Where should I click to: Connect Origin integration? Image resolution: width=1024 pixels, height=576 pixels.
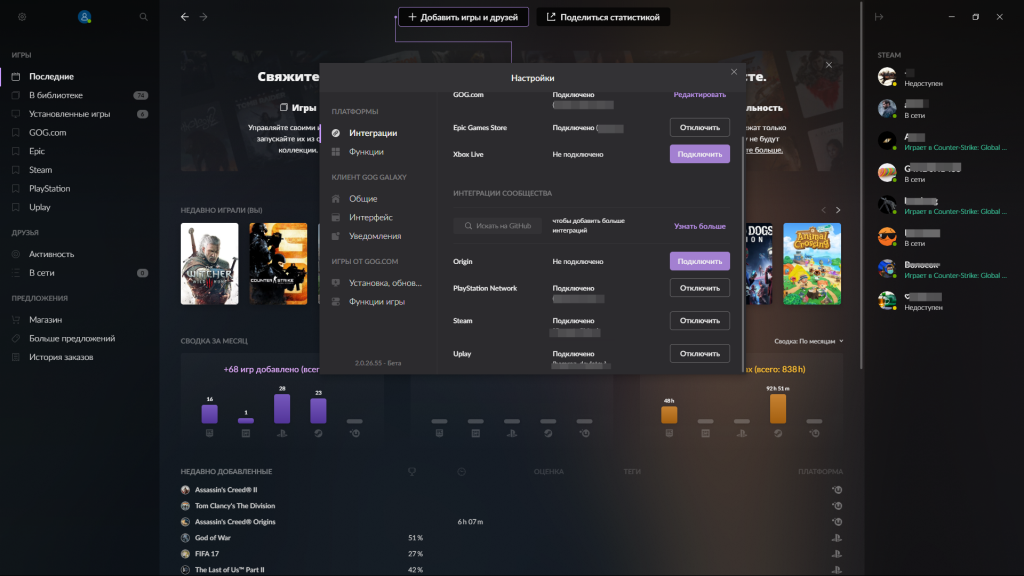[x=699, y=261]
